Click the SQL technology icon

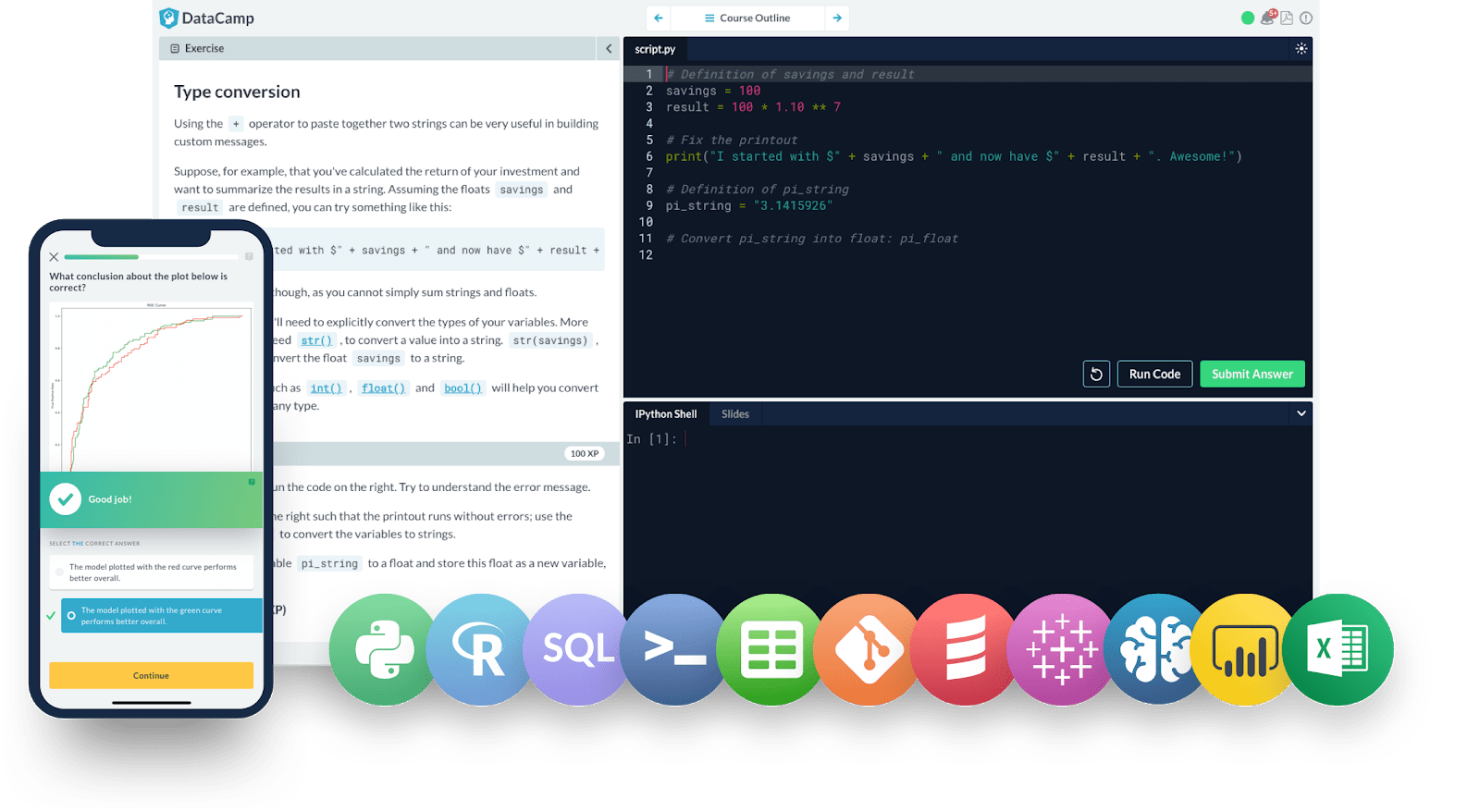coord(578,649)
